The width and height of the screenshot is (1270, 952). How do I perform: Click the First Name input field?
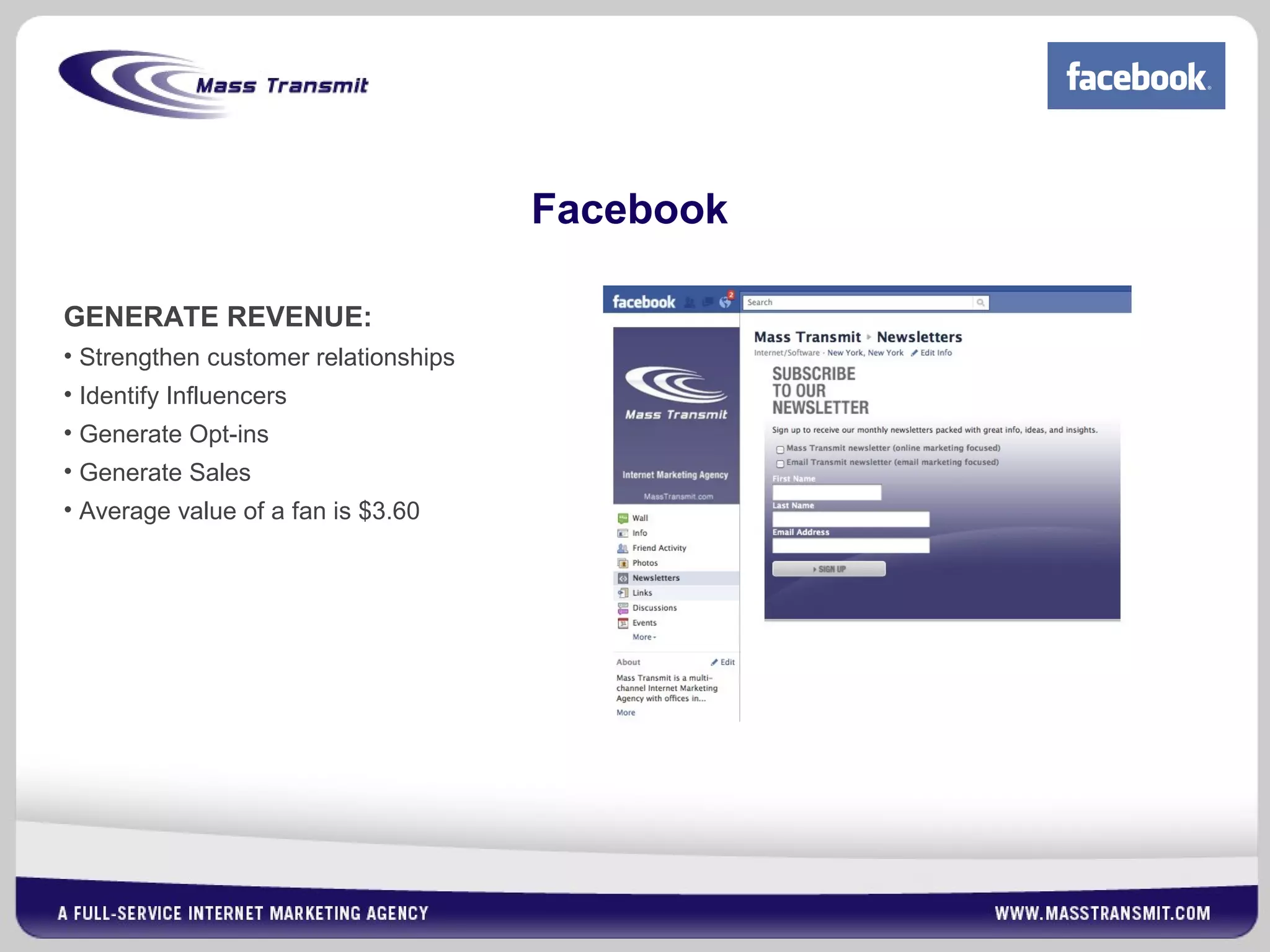827,493
